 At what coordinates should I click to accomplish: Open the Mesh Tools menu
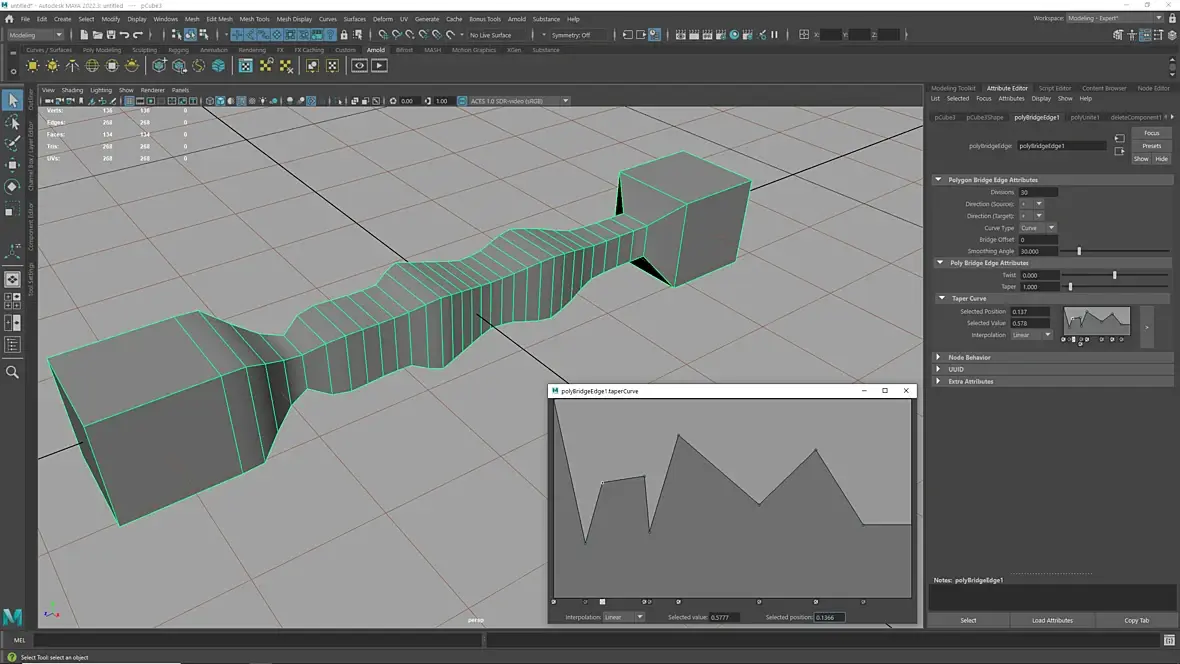tap(254, 19)
